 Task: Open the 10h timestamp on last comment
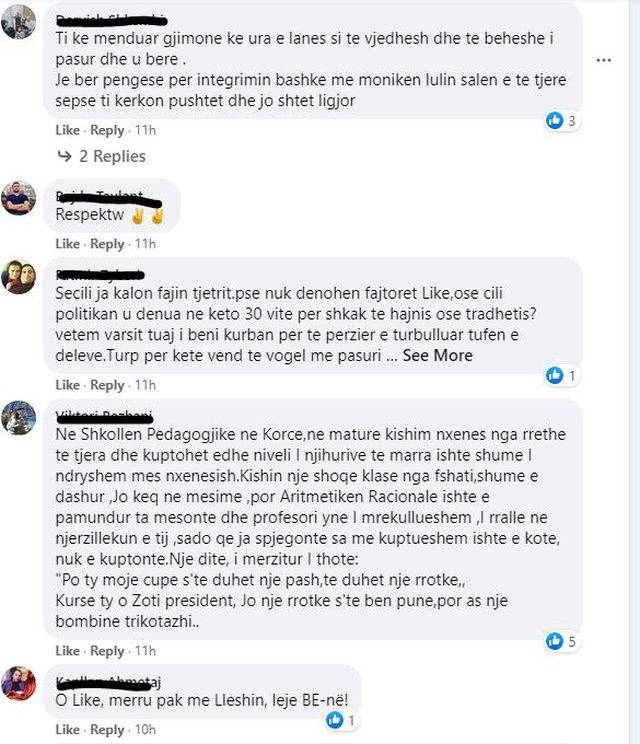(145, 730)
